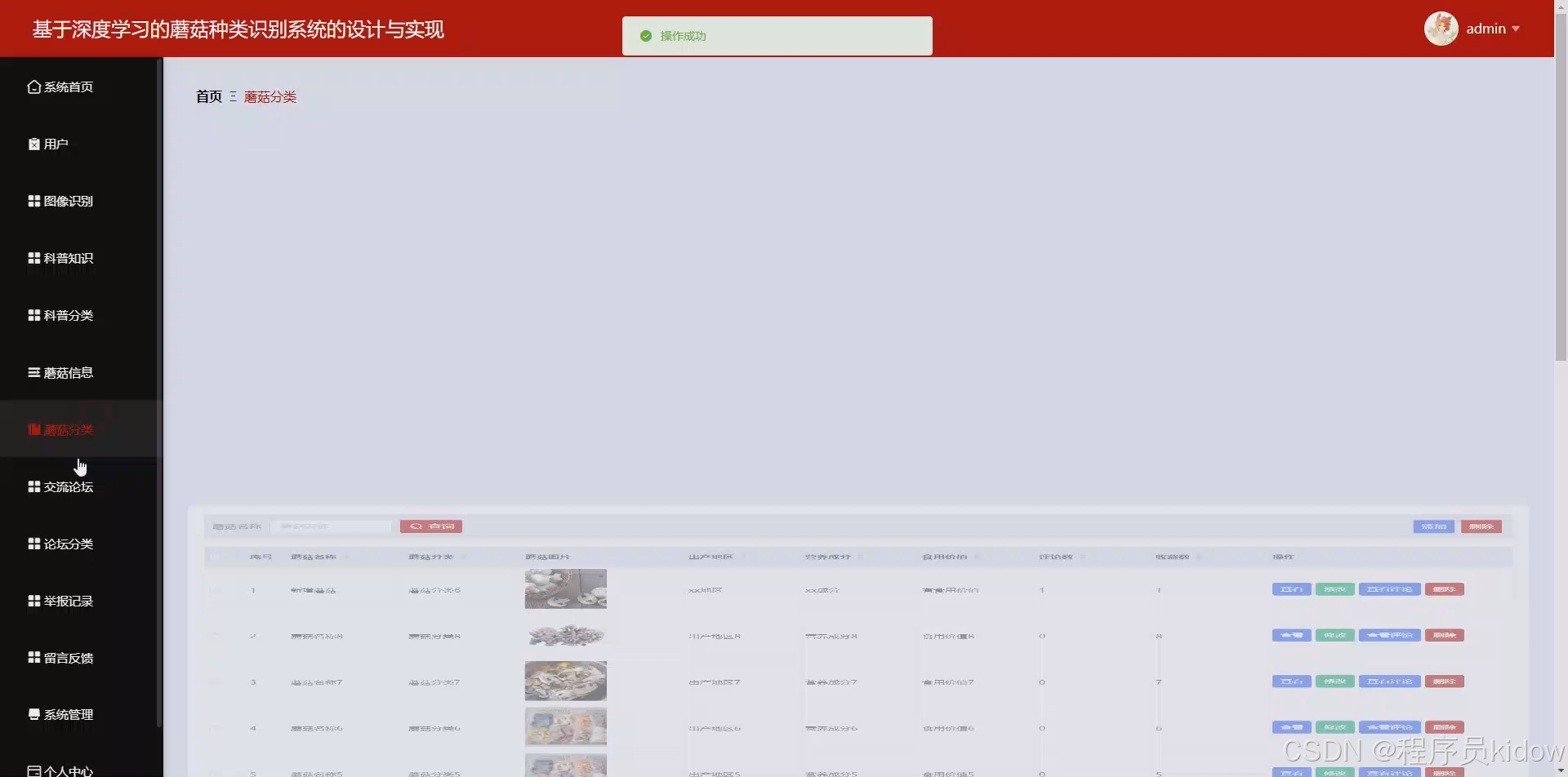This screenshot has height=777, width=1568.
Task: Click the green 修改 button in row 4
Action: [x=1335, y=727]
